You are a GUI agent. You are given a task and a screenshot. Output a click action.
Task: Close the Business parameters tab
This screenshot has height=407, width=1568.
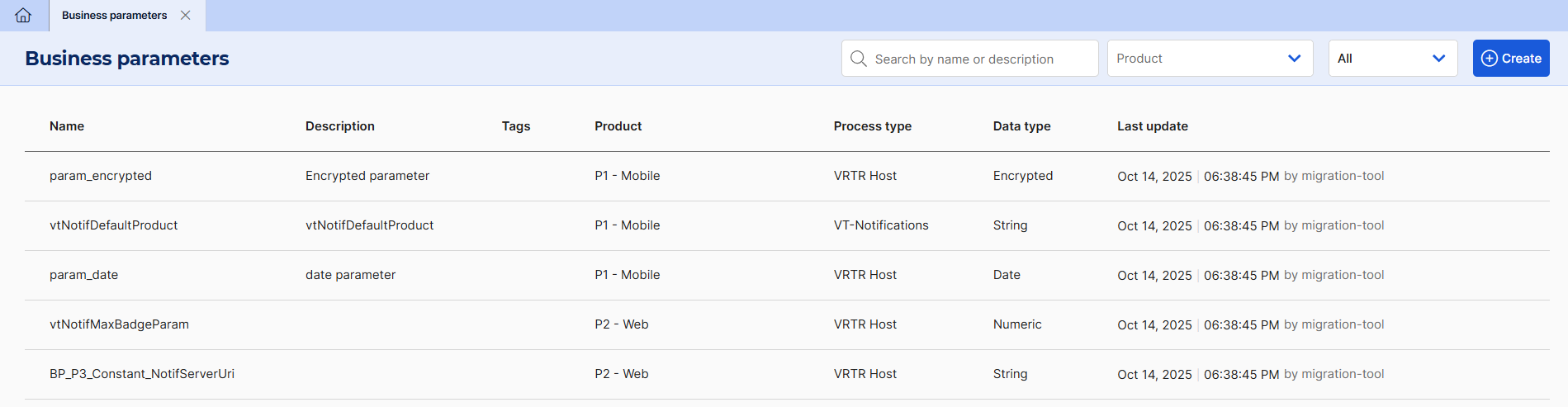tap(186, 16)
